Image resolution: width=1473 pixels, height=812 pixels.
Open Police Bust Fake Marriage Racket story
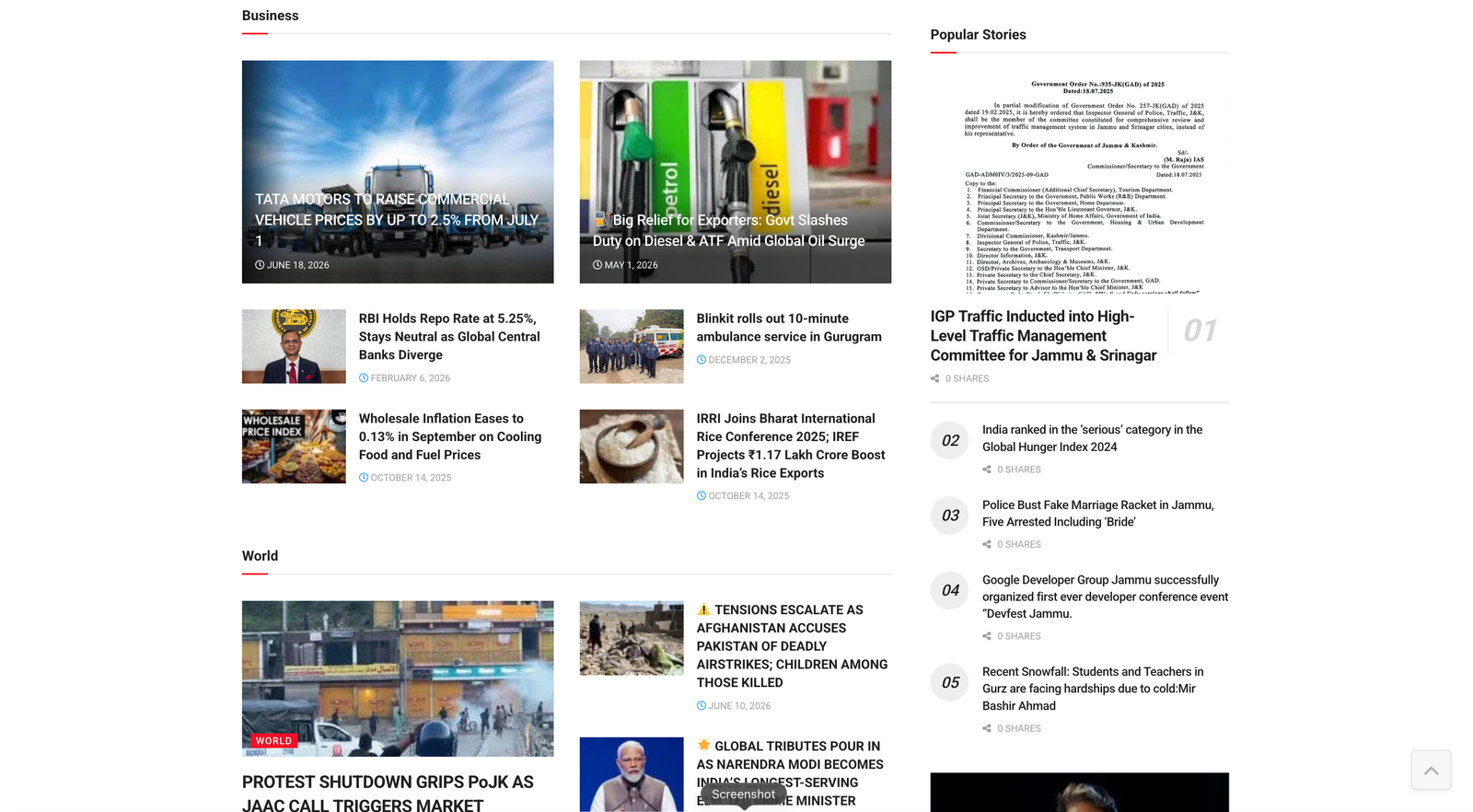pos(1097,514)
